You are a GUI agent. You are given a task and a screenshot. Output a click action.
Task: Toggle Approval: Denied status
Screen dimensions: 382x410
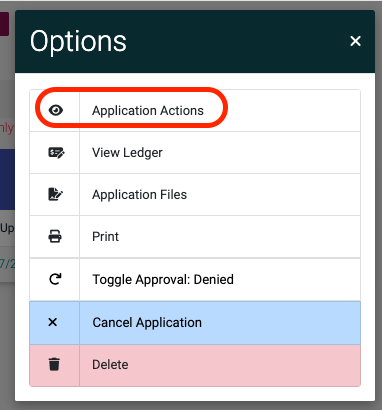(x=195, y=279)
